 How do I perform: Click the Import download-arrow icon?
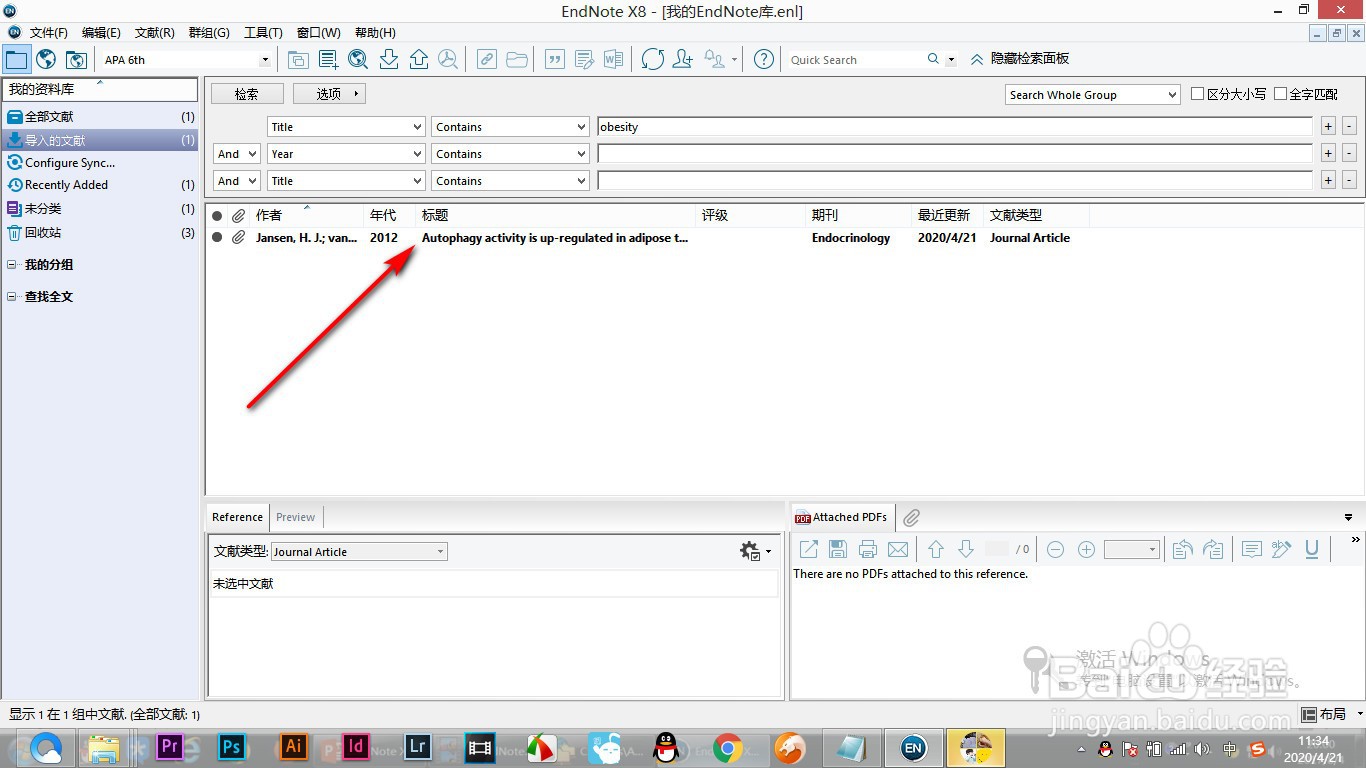tap(389, 59)
